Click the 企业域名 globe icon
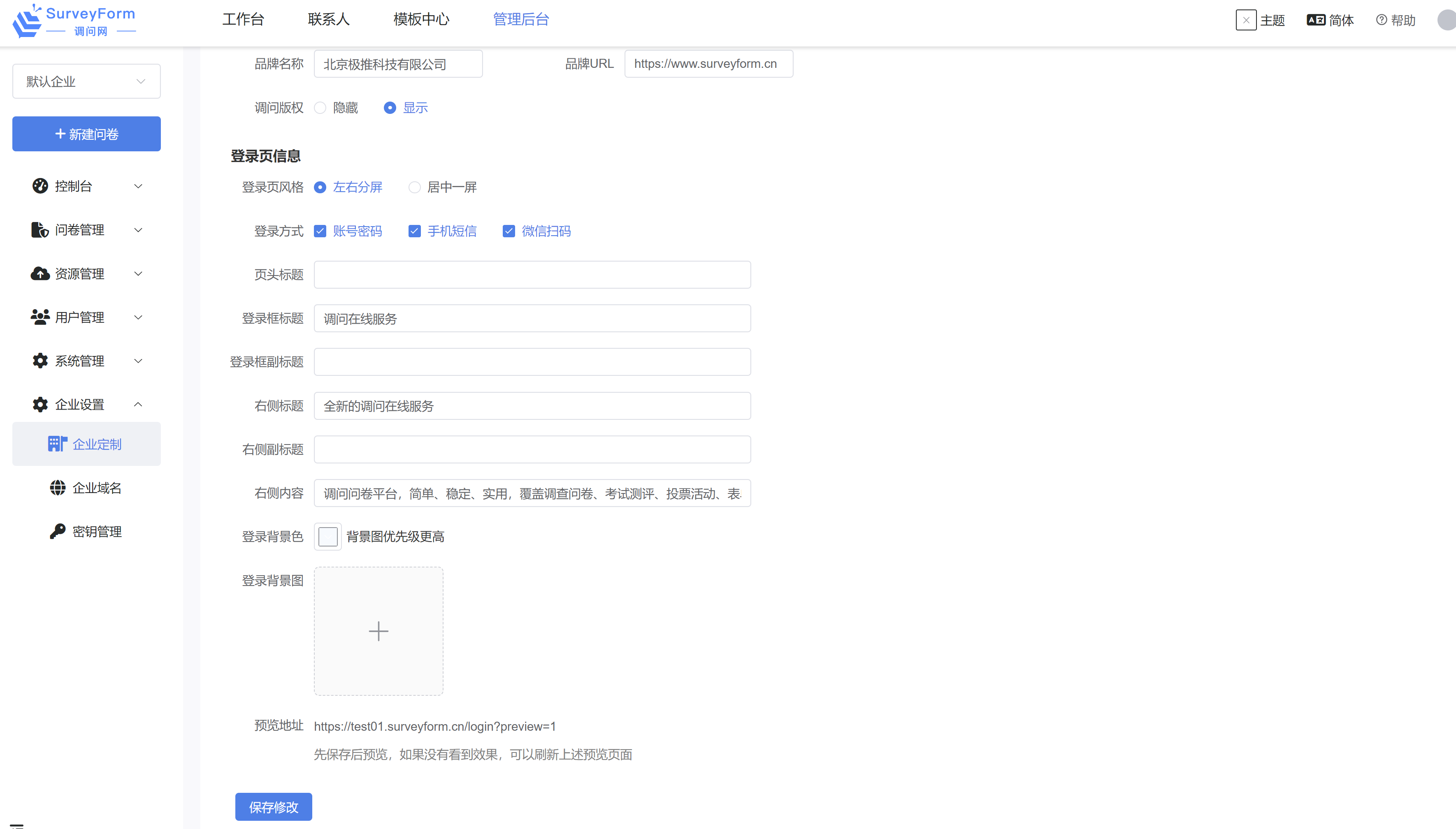The width and height of the screenshot is (1456, 829). (x=58, y=488)
